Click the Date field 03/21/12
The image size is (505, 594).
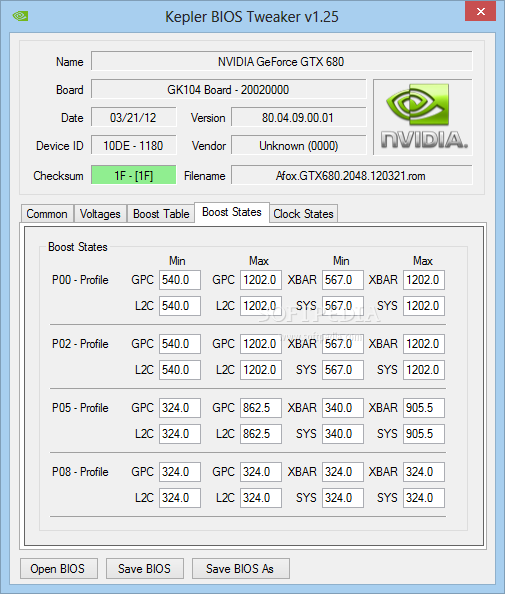click(133, 117)
